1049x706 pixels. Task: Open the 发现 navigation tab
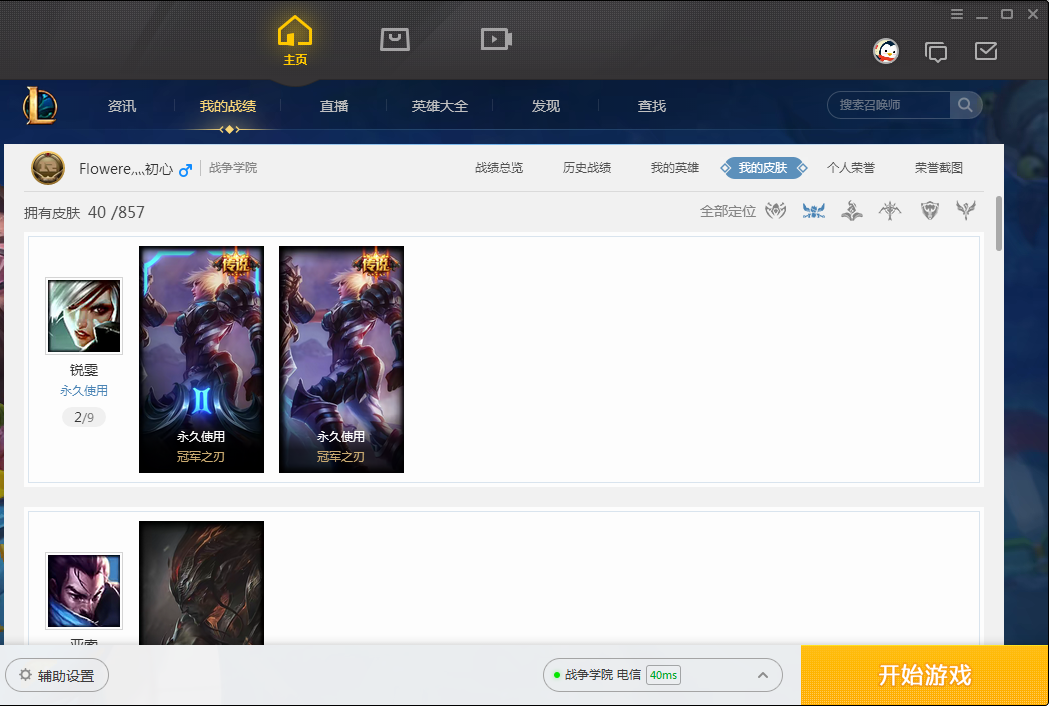(x=546, y=106)
